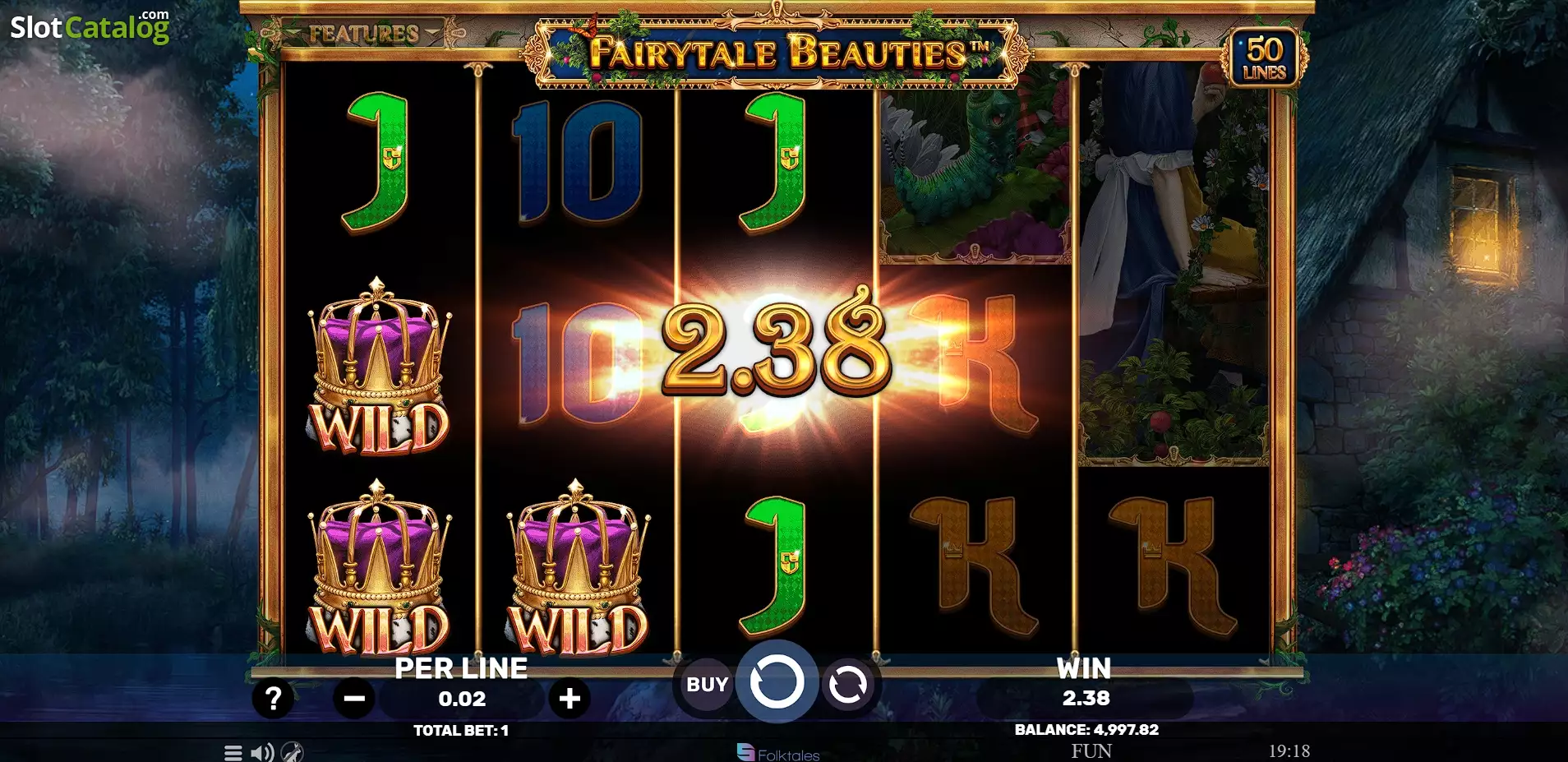Viewport: 1568px width, 762px height.
Task: Click the BUY feature button
Action: [707, 684]
